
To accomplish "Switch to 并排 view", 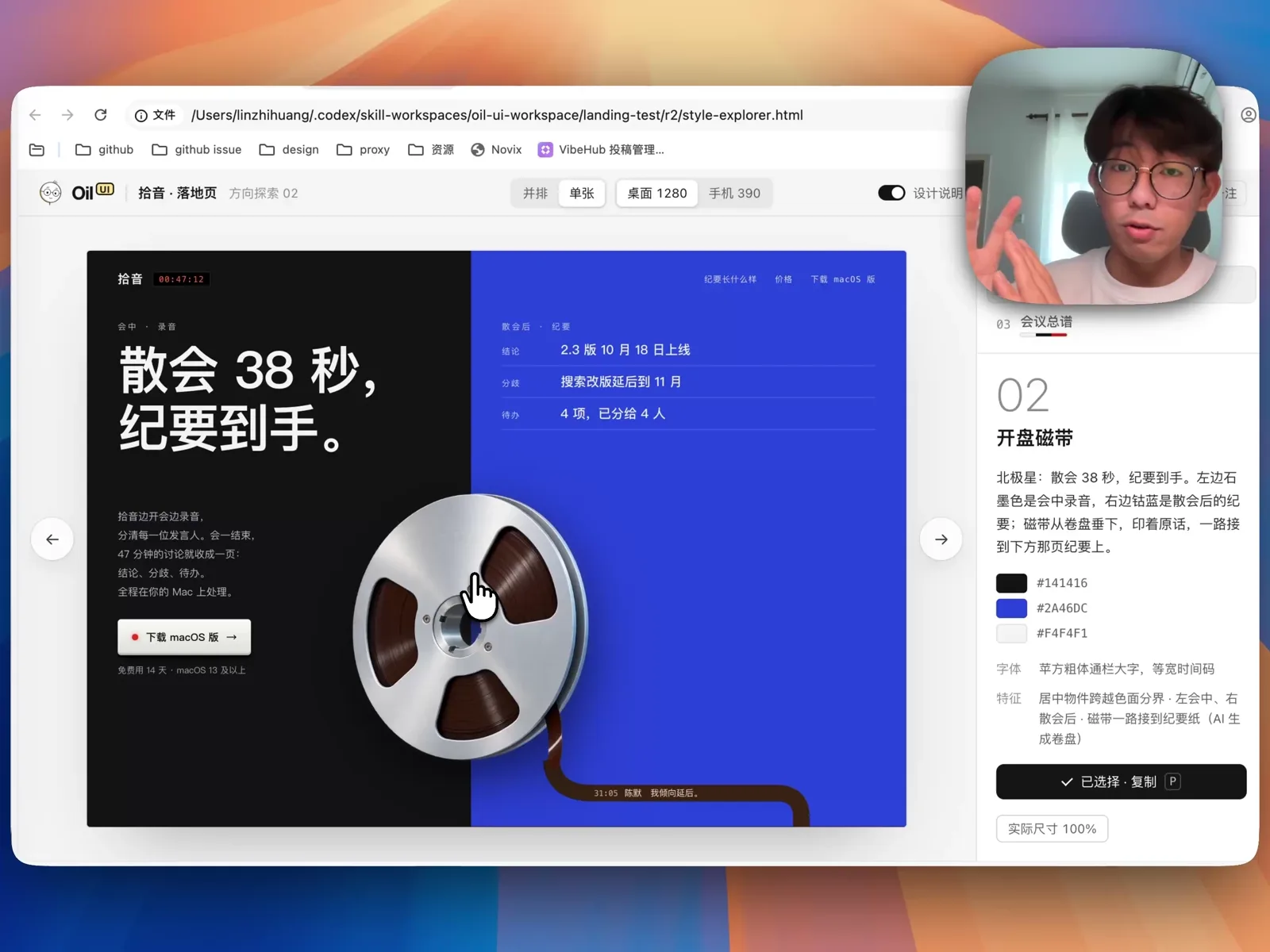I will pyautogui.click(x=536, y=193).
